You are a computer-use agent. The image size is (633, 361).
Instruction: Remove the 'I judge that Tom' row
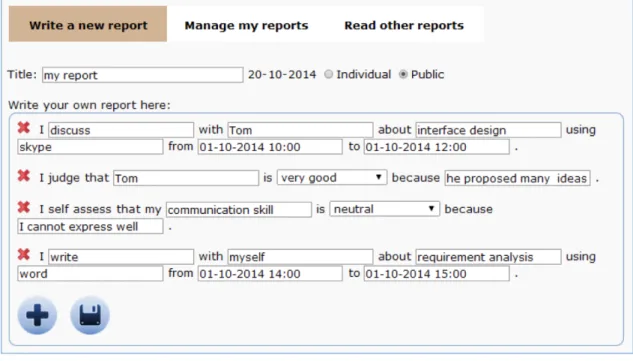point(24,176)
